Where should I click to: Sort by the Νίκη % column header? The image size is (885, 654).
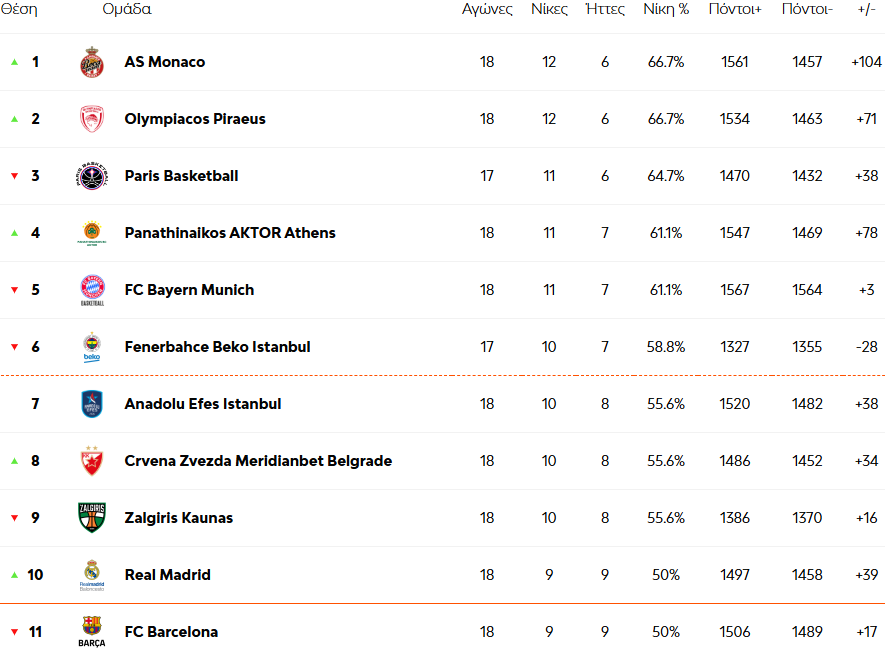(x=666, y=9)
